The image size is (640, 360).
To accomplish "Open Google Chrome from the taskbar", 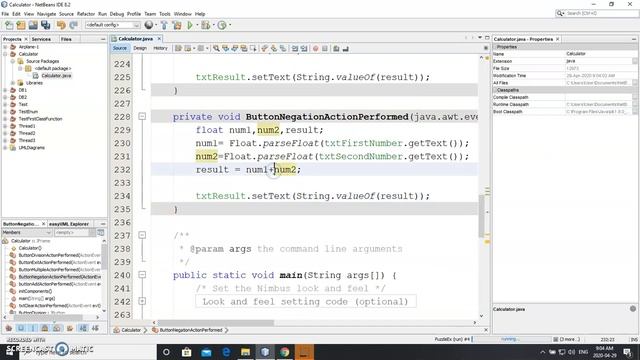I will click(284, 352).
